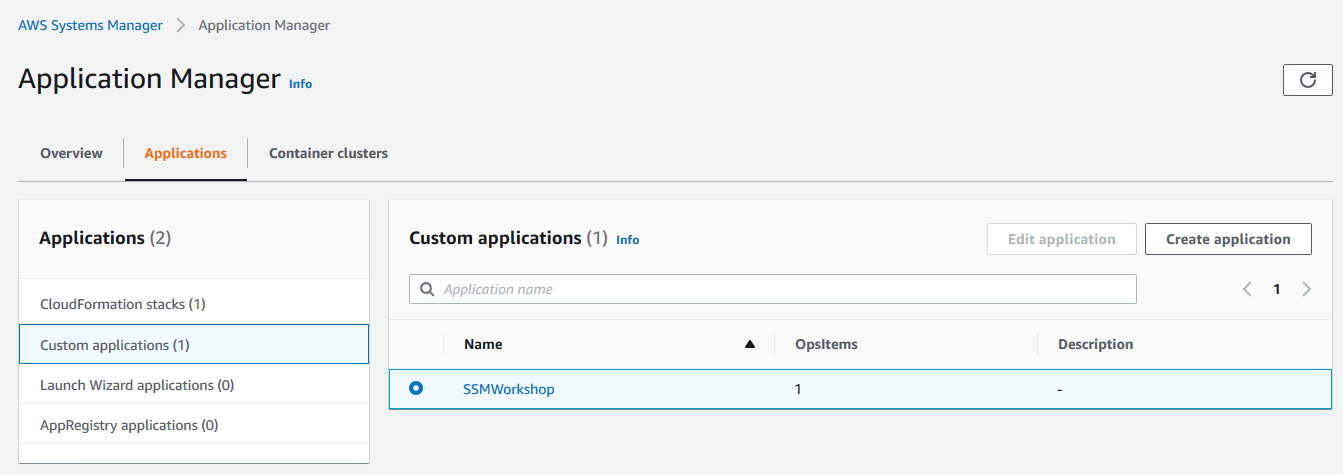Screen dimensions: 1343x475
Task: Open the Overview tab
Action: pyautogui.click(x=71, y=153)
